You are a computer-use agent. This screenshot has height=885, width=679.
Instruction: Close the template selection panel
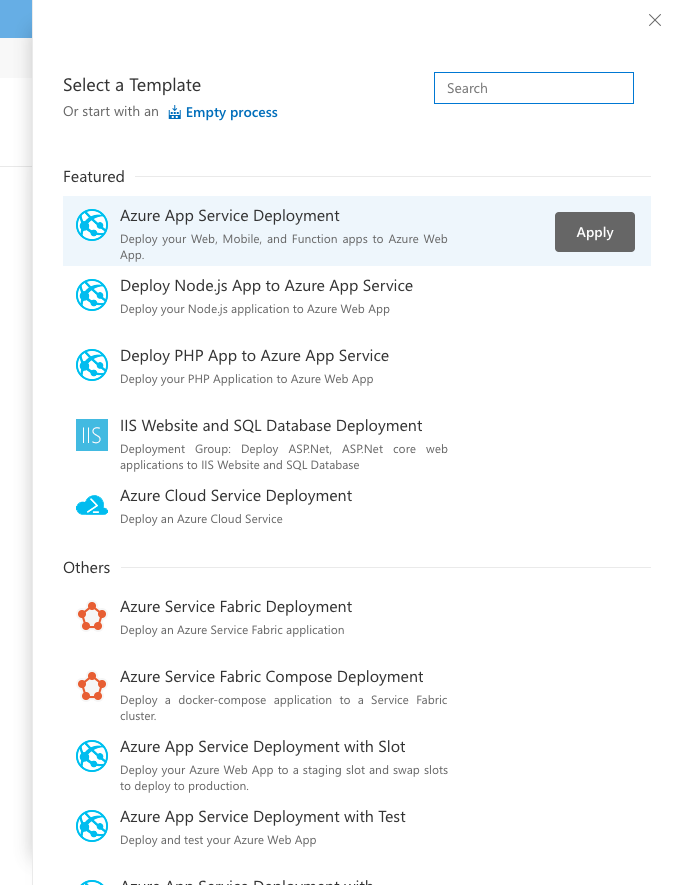tap(655, 20)
